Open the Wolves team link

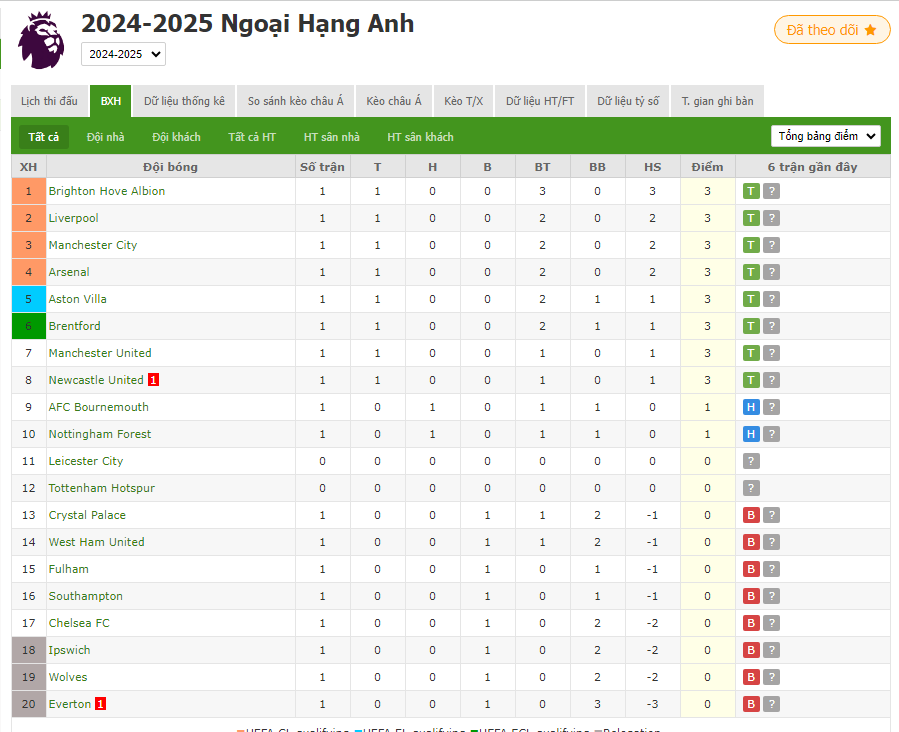(68, 676)
